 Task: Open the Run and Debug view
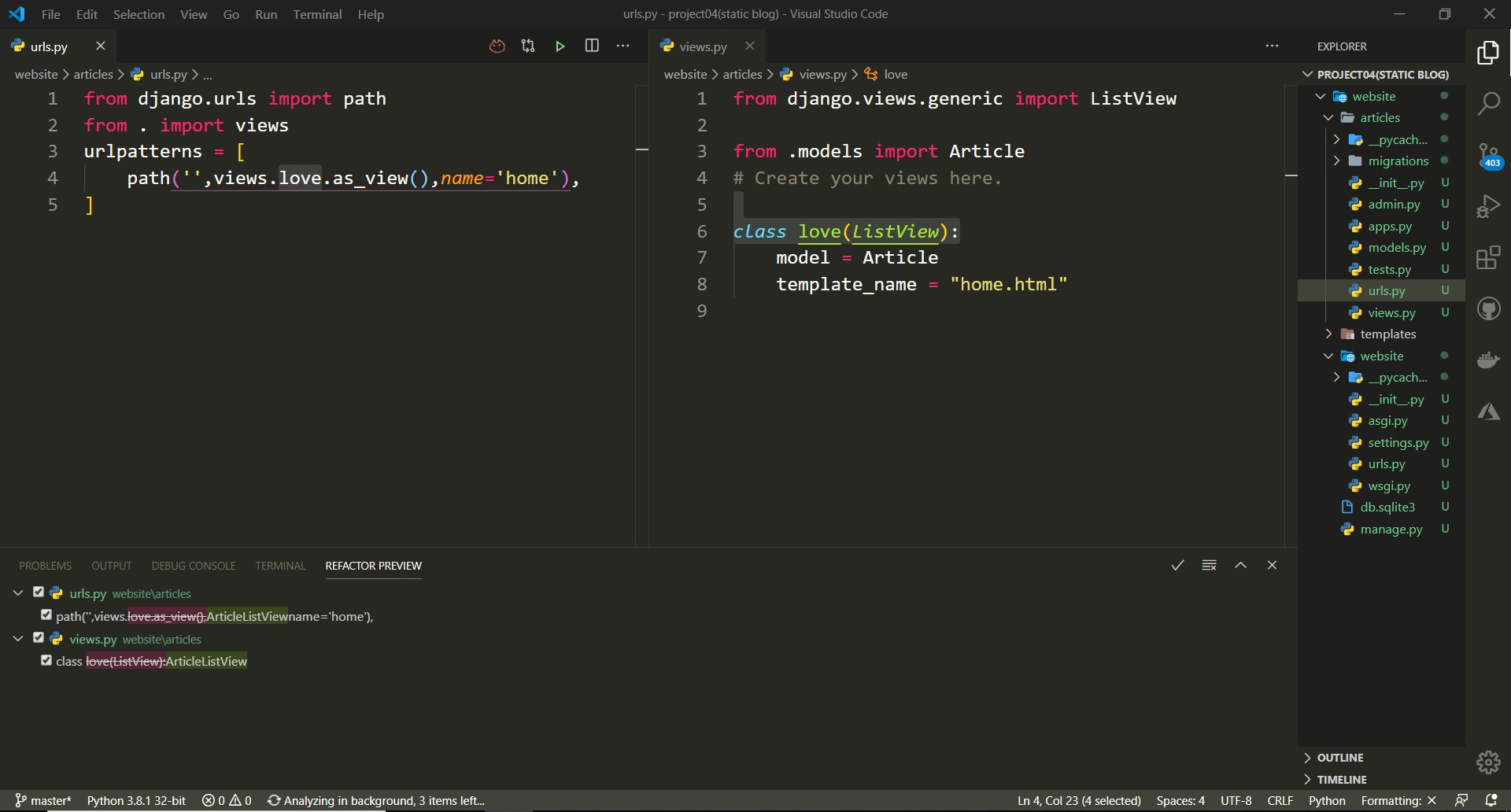(1489, 205)
